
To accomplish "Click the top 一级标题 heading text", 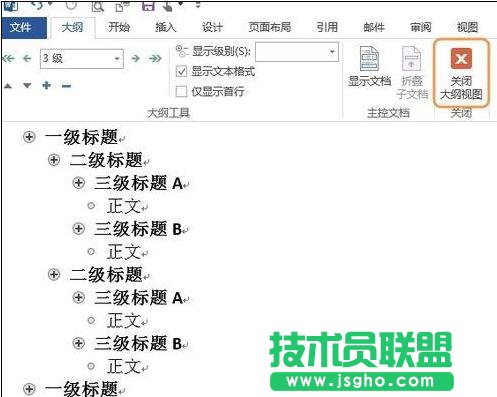I will (82, 137).
